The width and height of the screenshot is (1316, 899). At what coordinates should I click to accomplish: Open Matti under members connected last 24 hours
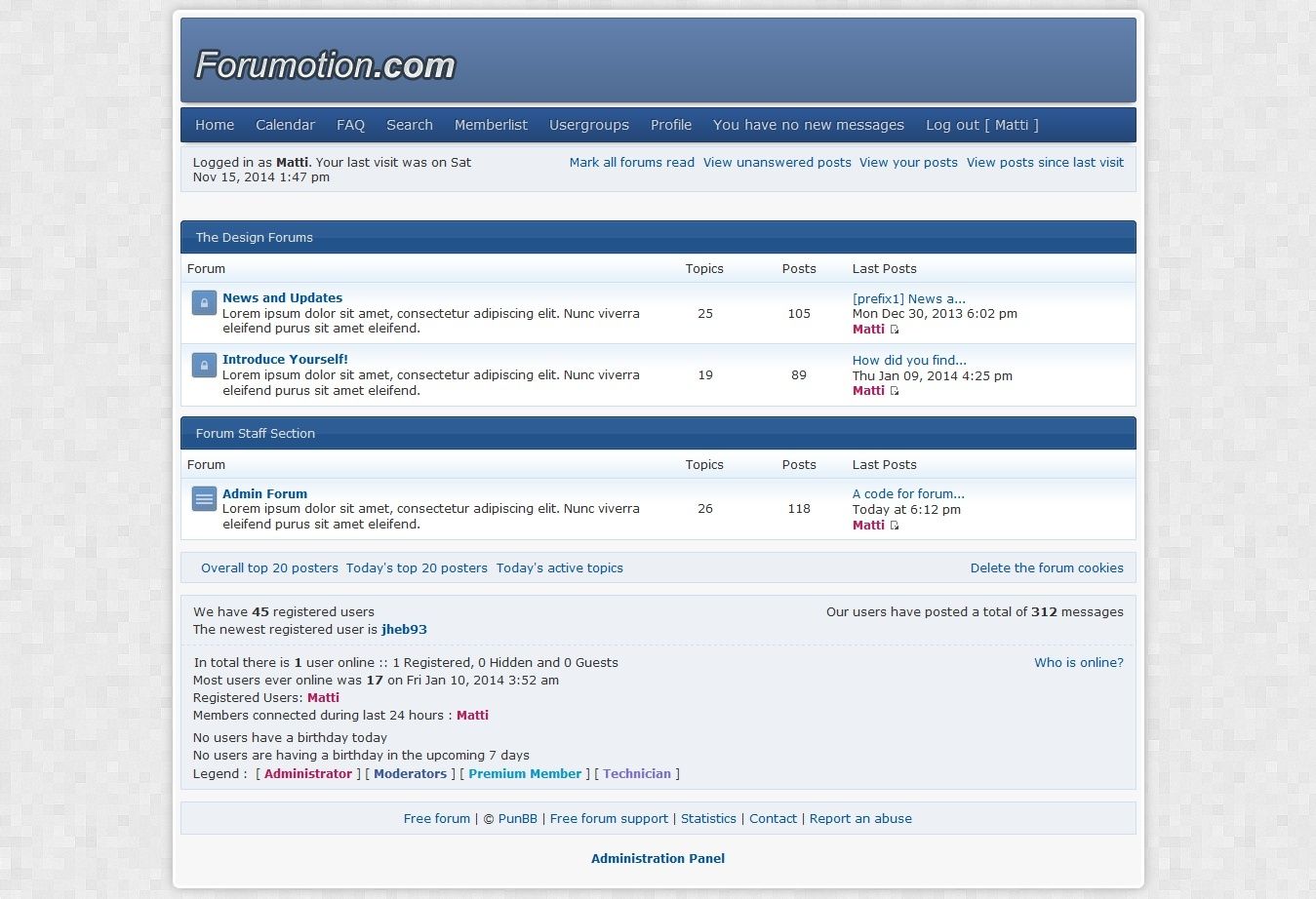[472, 716]
